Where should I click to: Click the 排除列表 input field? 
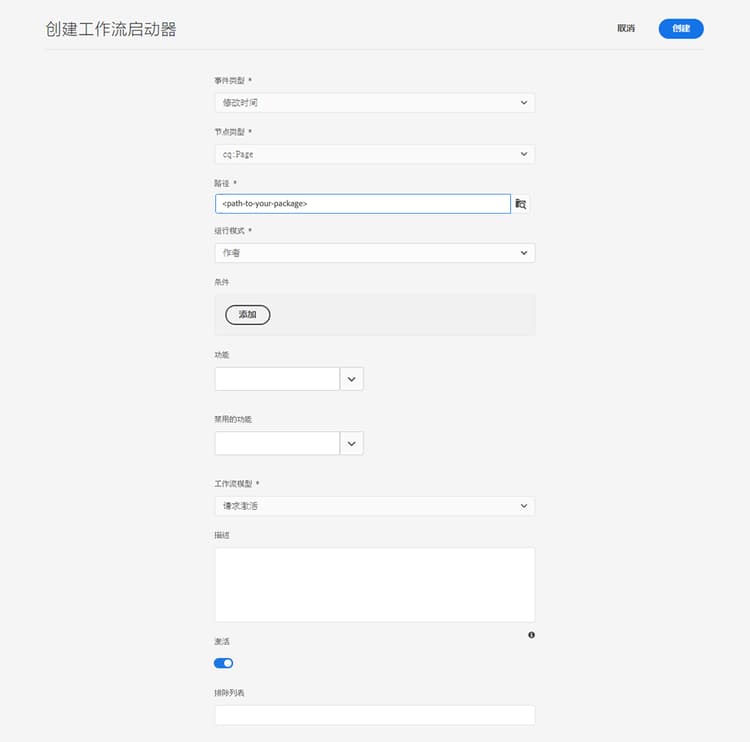tap(375, 715)
